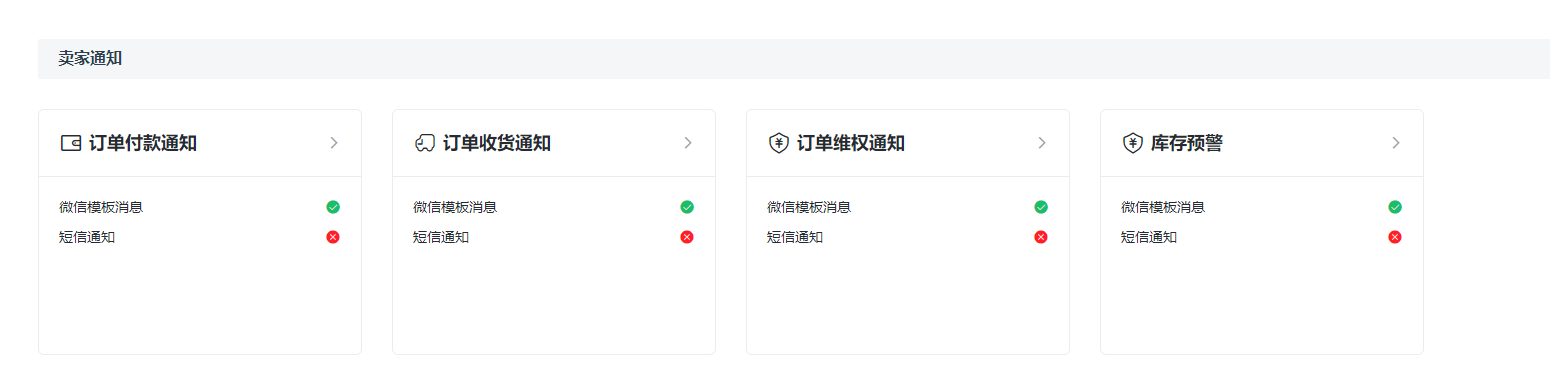Expand 订单收货通知 via its chevron arrow

coord(688,143)
